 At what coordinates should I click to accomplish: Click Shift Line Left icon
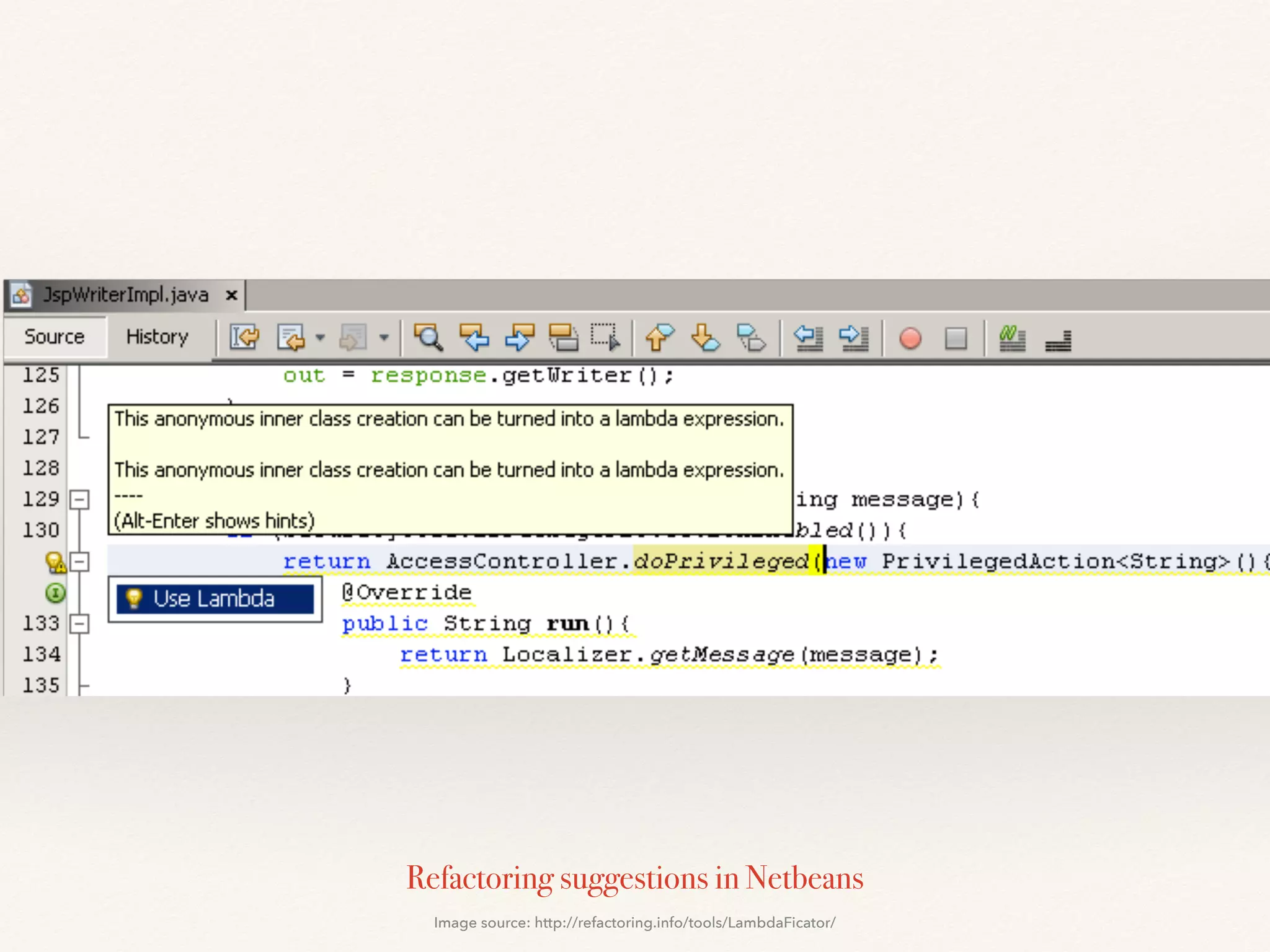809,338
